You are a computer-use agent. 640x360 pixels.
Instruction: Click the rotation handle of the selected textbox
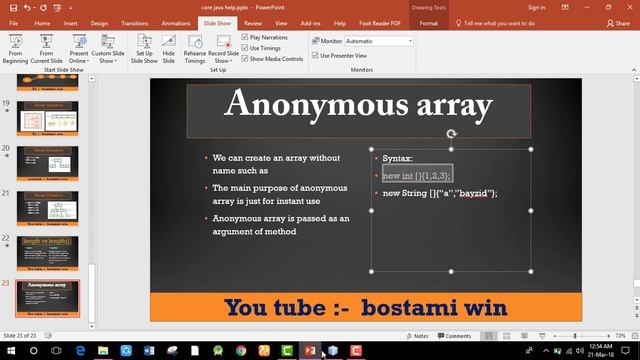[x=451, y=134]
